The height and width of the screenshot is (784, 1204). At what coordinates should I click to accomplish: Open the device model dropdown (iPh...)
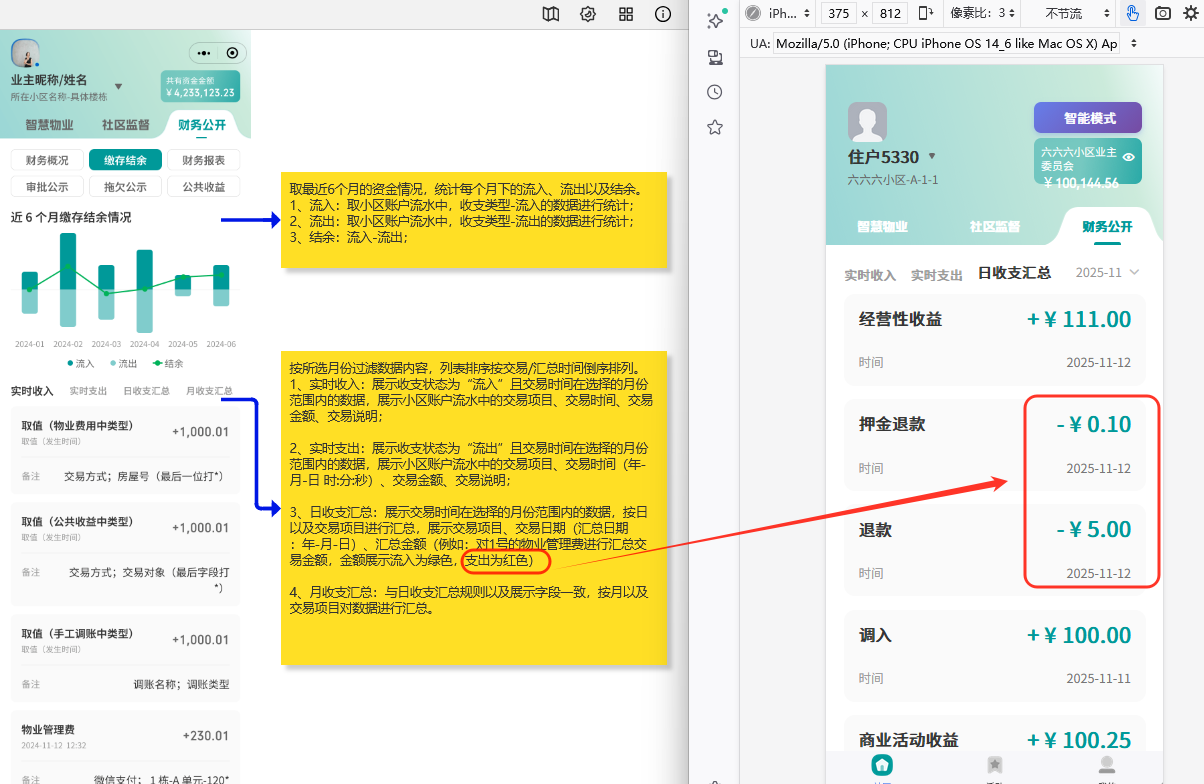point(790,13)
